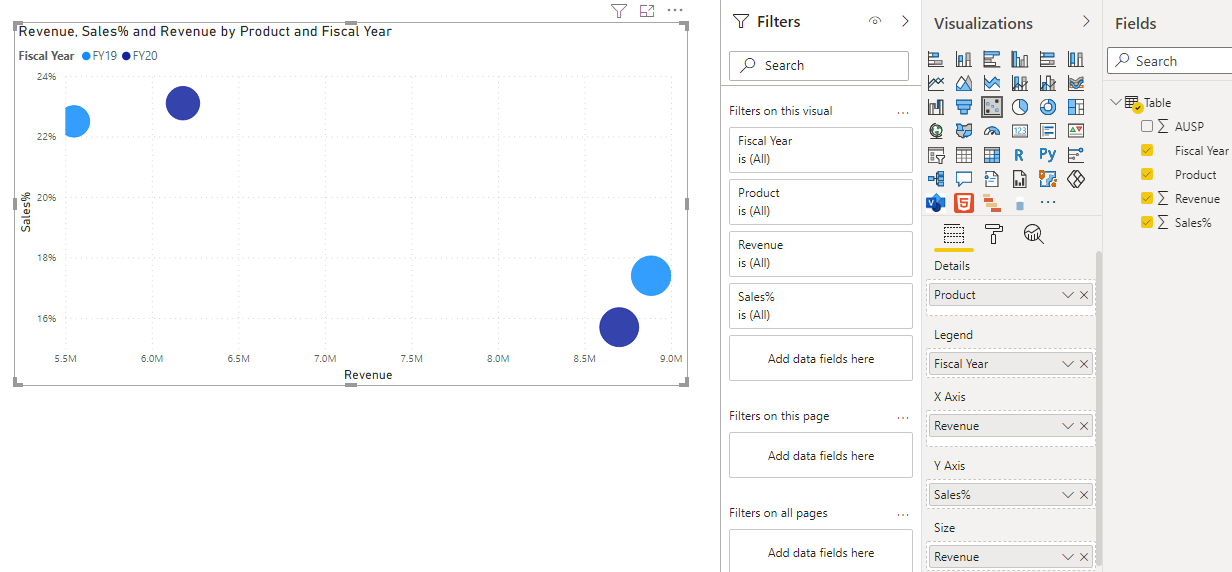Screen dimensions: 1232x572
Task: Open Filters on this page ellipsis
Action: tap(903, 417)
